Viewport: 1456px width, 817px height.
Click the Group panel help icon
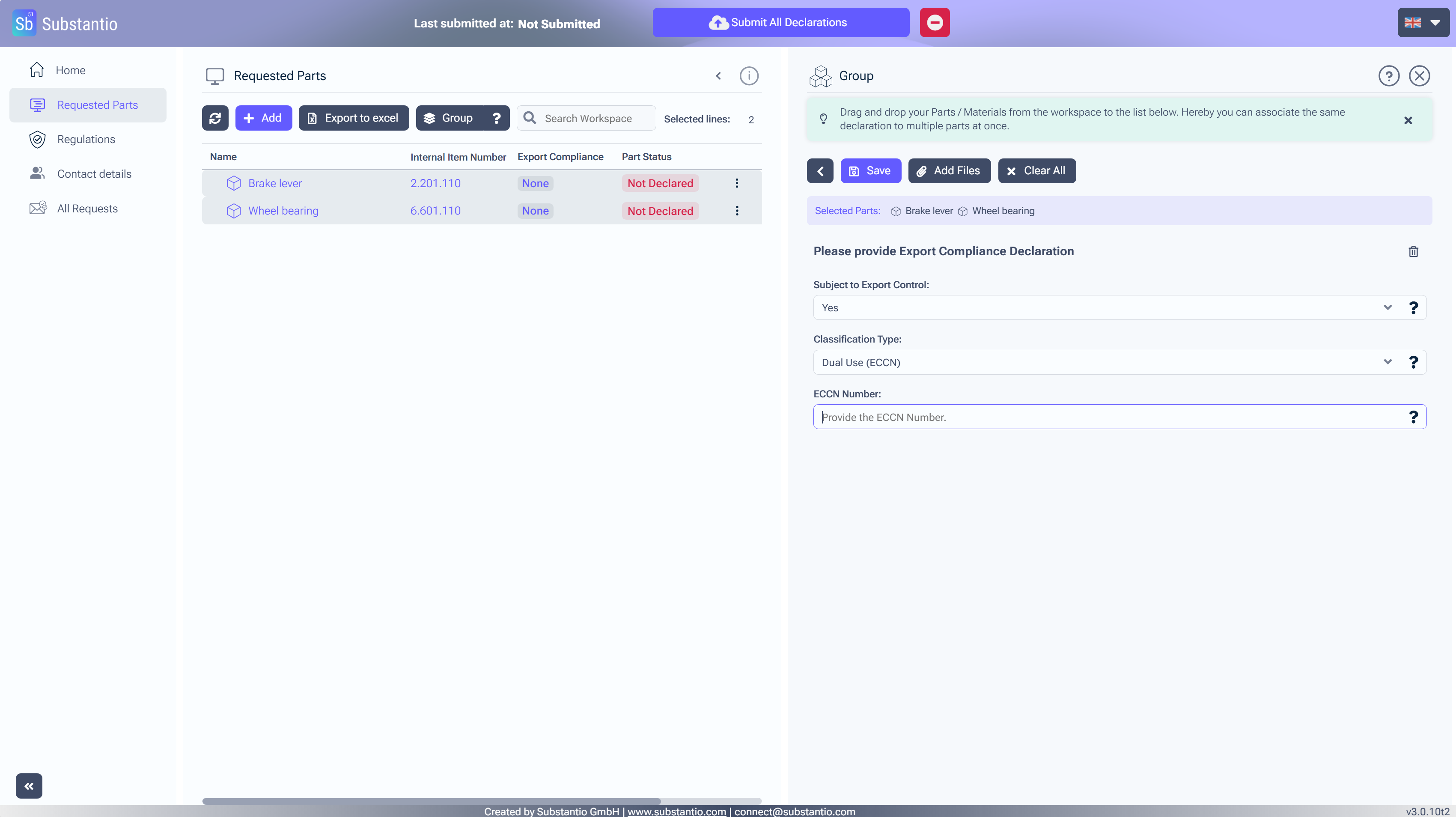(1388, 76)
